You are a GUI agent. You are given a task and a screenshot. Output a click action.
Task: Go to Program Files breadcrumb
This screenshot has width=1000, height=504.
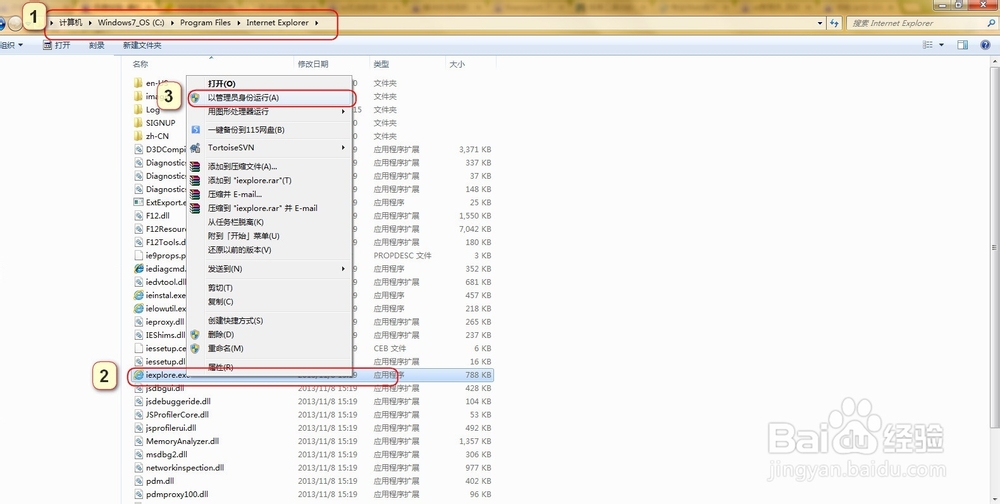205,23
